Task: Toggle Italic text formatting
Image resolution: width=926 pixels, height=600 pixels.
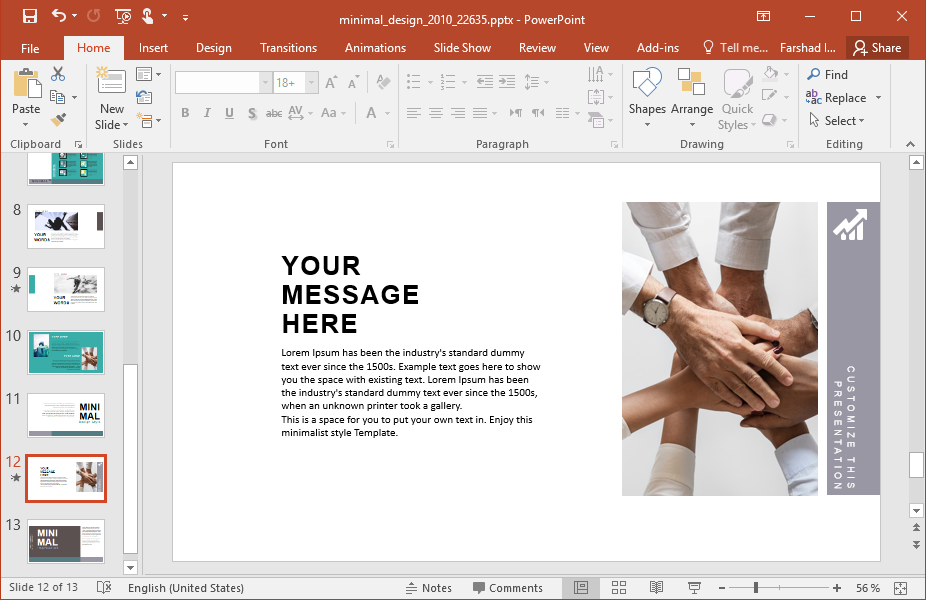Action: [207, 113]
